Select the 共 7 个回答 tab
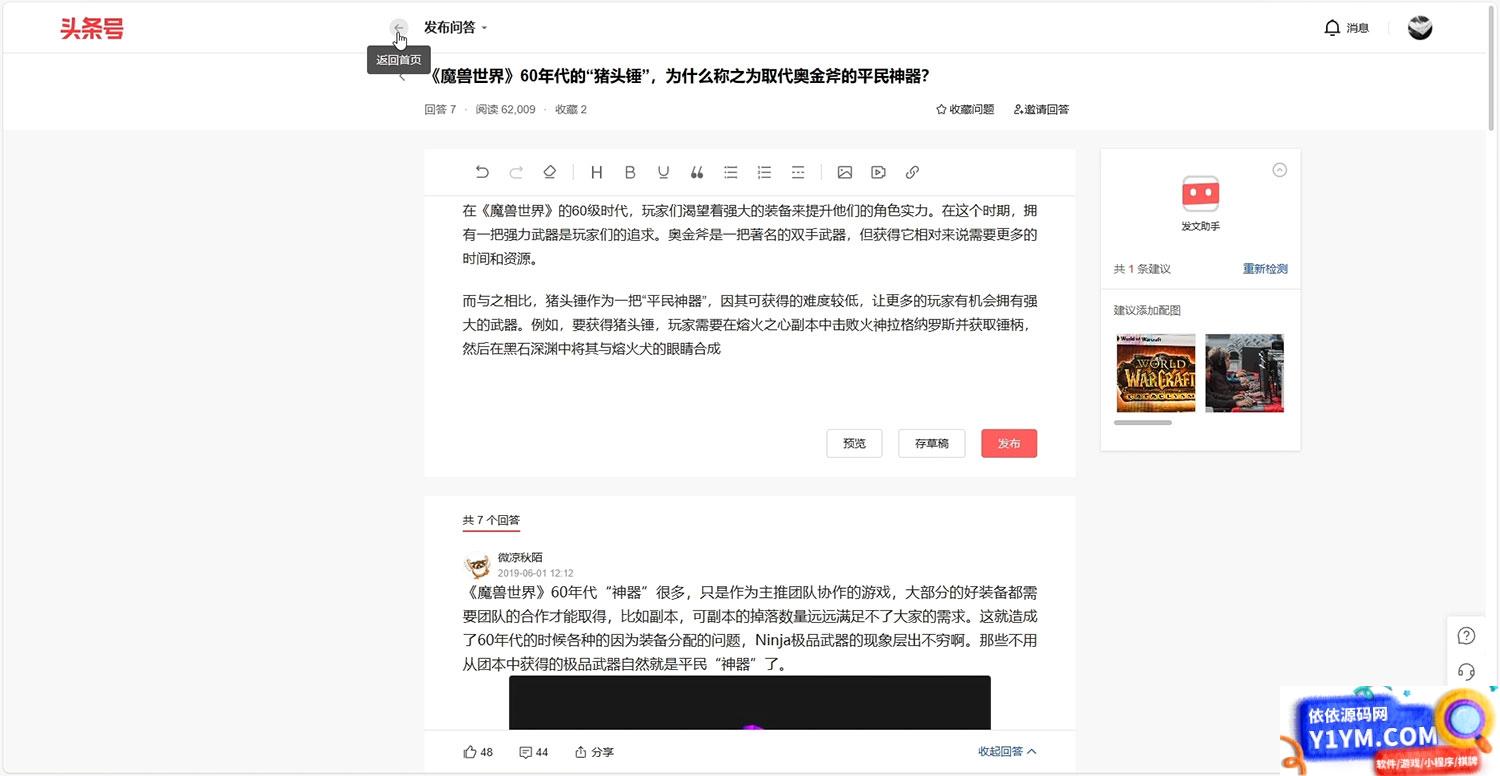This screenshot has height=776, width=1500. (491, 521)
